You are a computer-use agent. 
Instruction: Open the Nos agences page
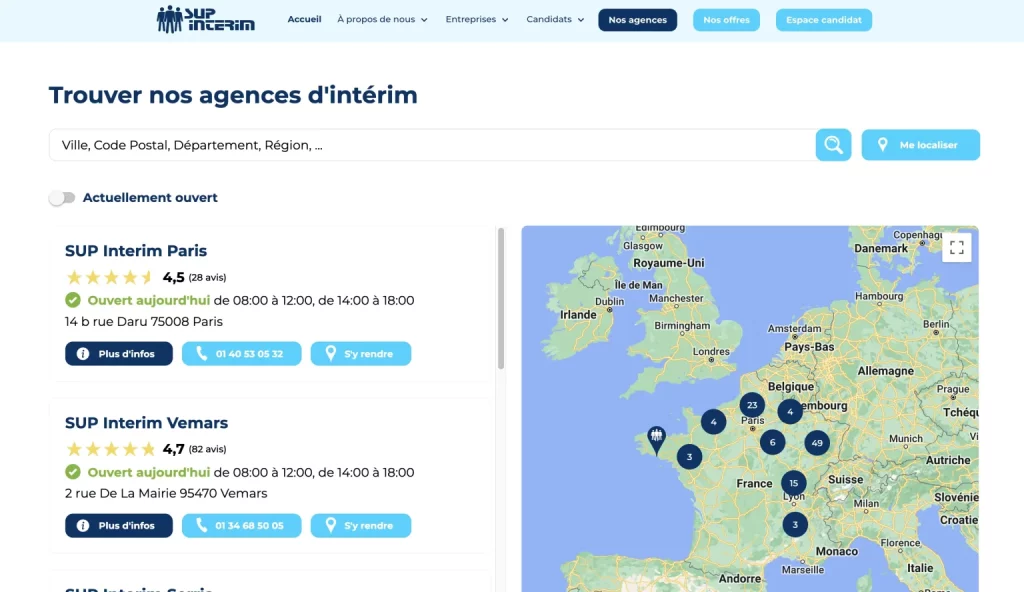click(x=637, y=20)
